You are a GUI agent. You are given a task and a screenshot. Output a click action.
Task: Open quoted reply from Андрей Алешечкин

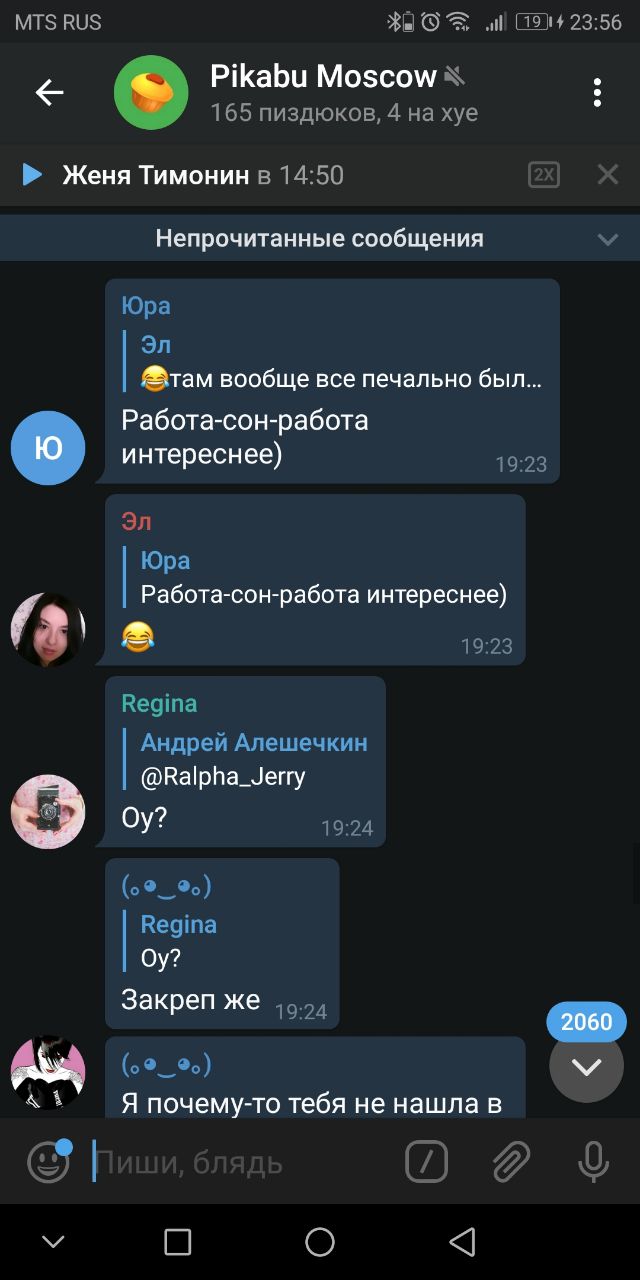(x=254, y=759)
